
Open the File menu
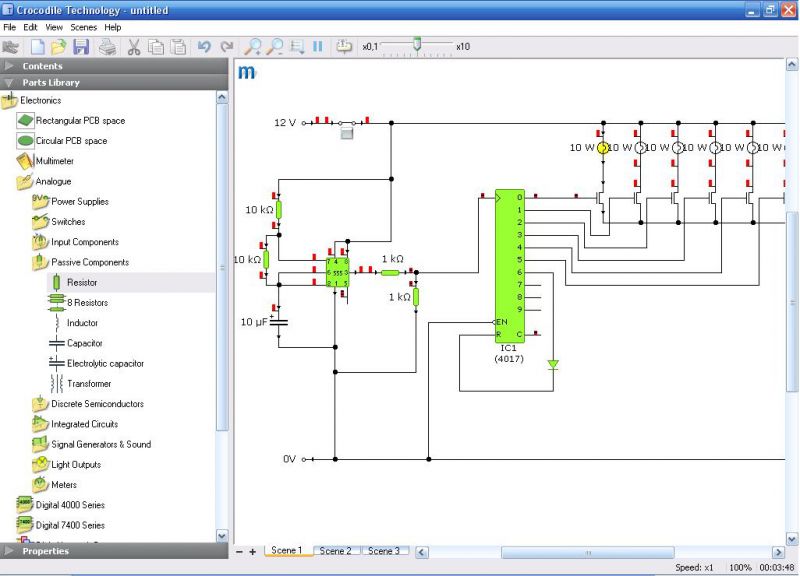(x=10, y=27)
